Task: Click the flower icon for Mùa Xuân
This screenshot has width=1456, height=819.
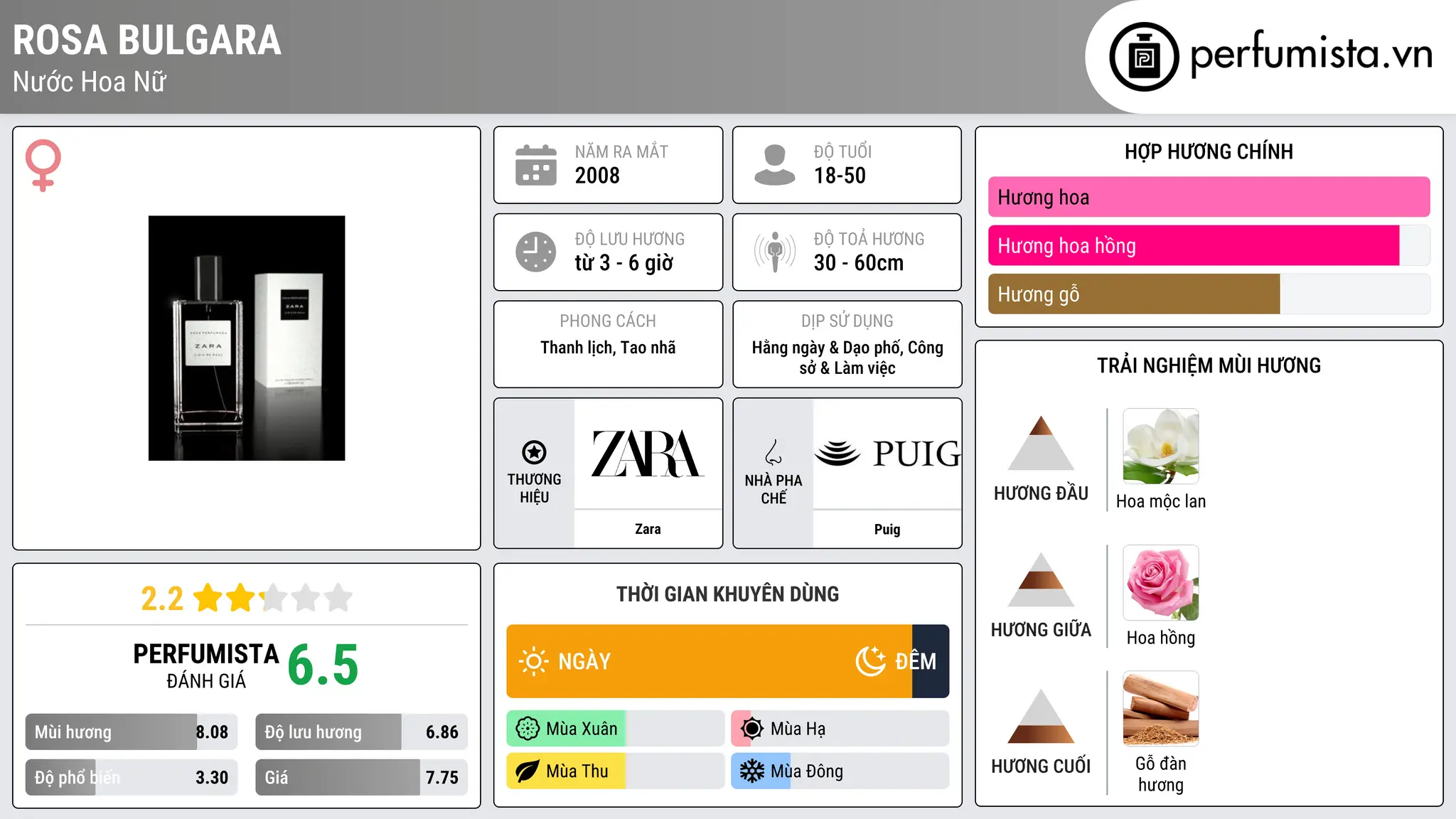Action: coord(528,729)
